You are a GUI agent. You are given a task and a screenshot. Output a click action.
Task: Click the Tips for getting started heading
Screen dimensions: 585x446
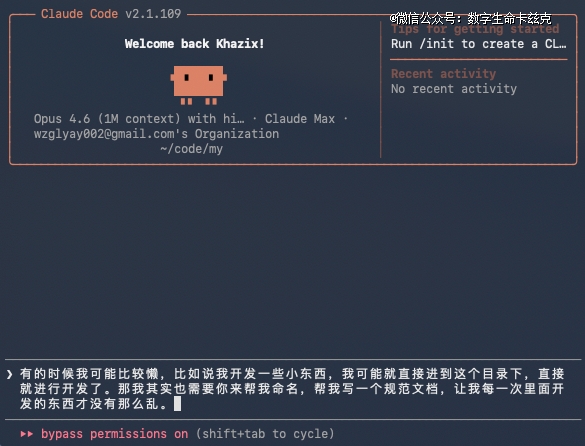point(475,29)
